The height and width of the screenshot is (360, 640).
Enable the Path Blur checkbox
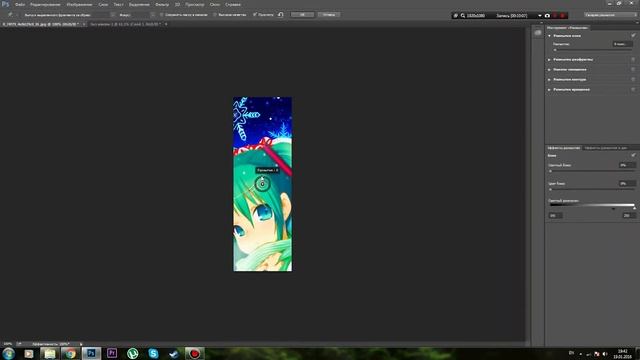633,80
